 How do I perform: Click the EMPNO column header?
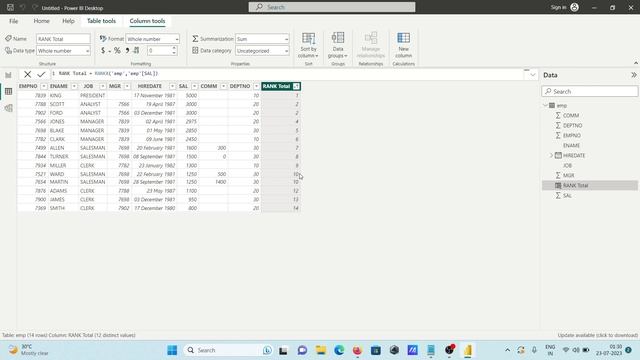click(x=28, y=86)
